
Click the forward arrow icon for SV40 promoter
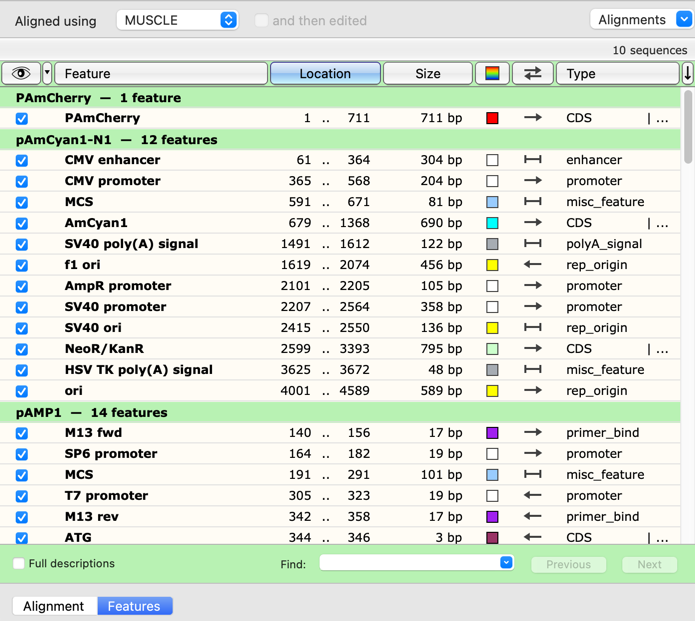(532, 307)
